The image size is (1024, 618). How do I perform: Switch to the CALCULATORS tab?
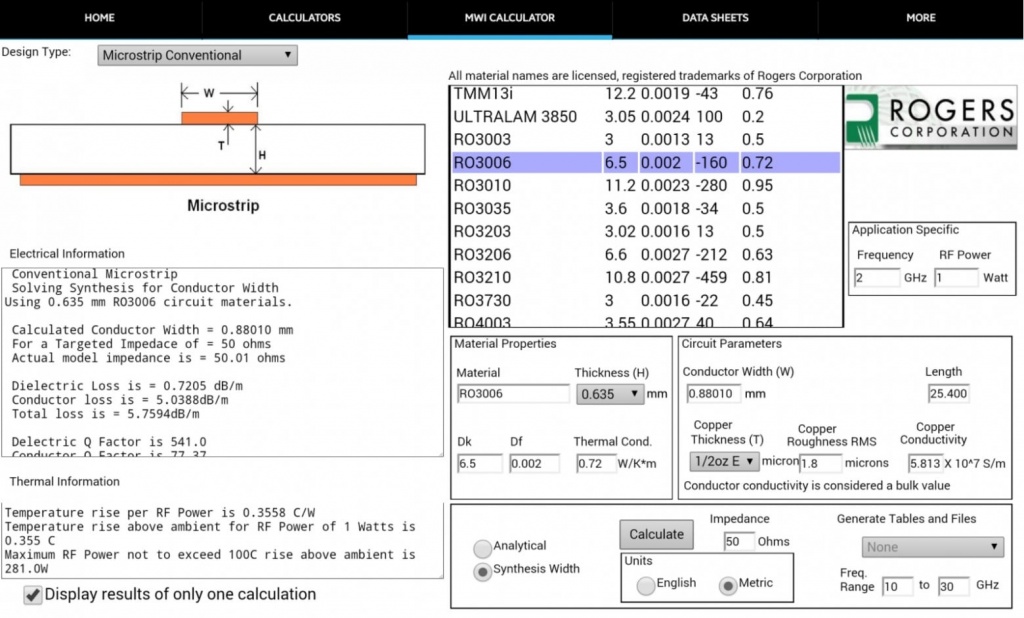[305, 18]
